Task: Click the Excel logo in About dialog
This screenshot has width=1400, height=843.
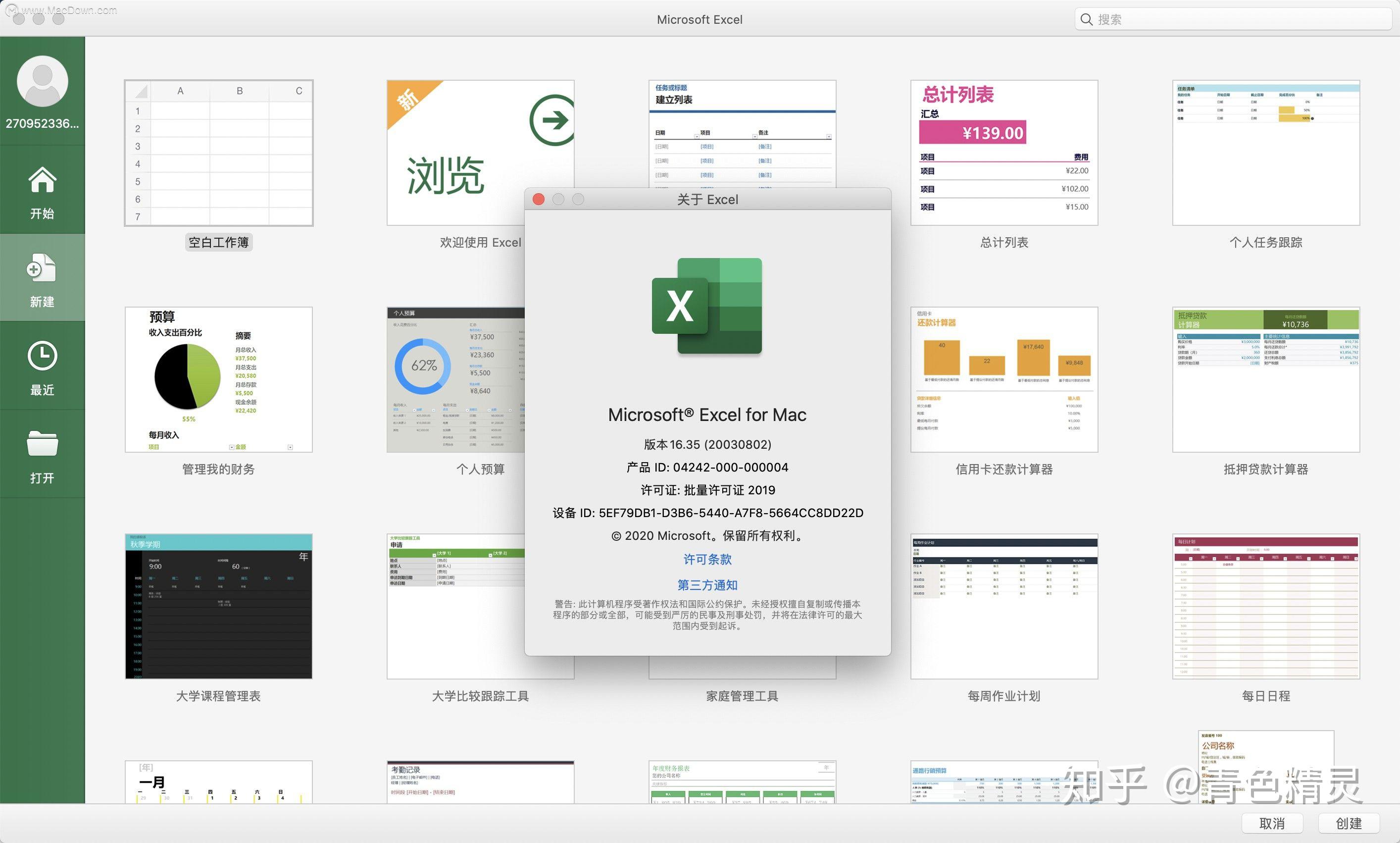Action: 707,306
